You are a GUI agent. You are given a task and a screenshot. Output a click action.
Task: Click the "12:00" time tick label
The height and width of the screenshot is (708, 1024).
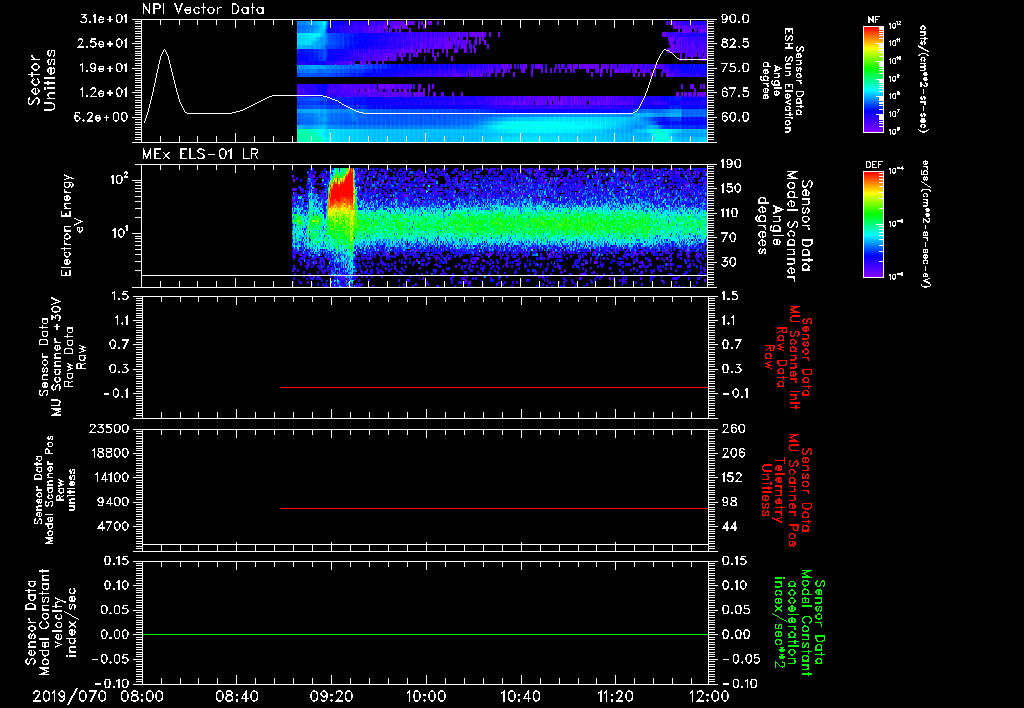click(709, 696)
